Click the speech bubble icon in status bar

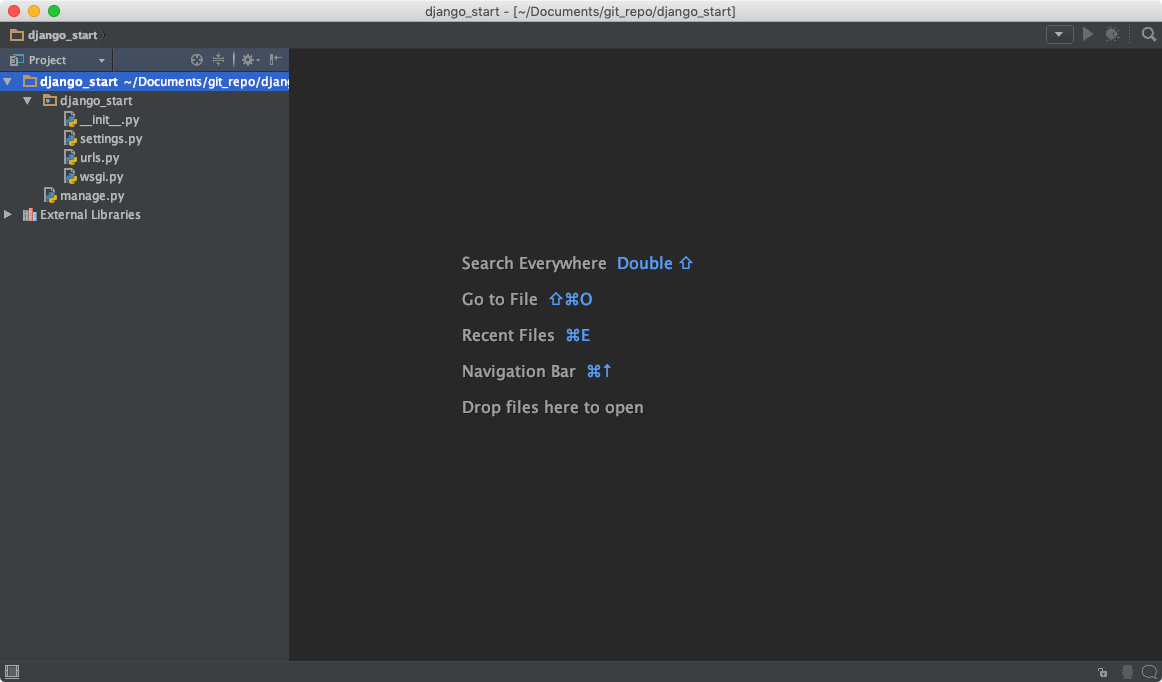tap(1149, 672)
